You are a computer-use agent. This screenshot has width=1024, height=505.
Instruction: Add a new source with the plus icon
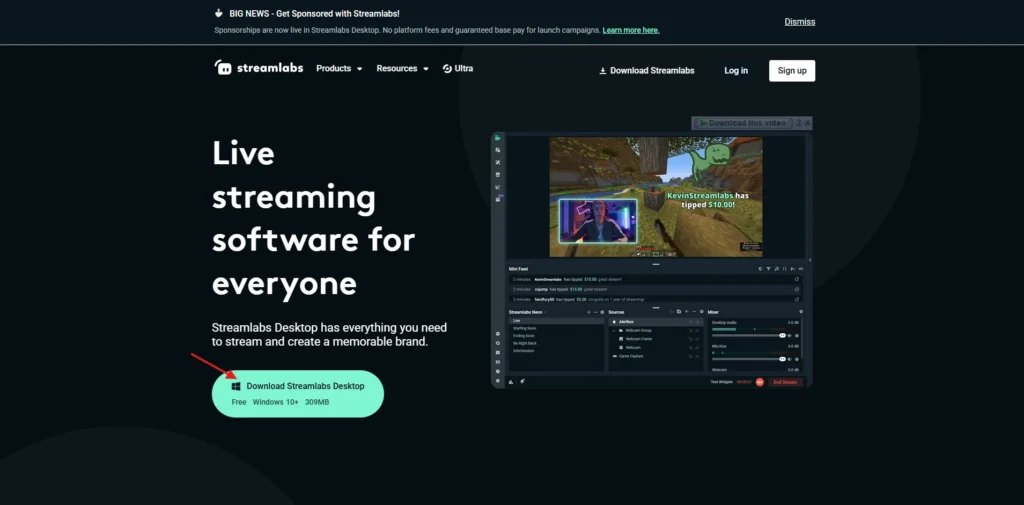(686, 312)
